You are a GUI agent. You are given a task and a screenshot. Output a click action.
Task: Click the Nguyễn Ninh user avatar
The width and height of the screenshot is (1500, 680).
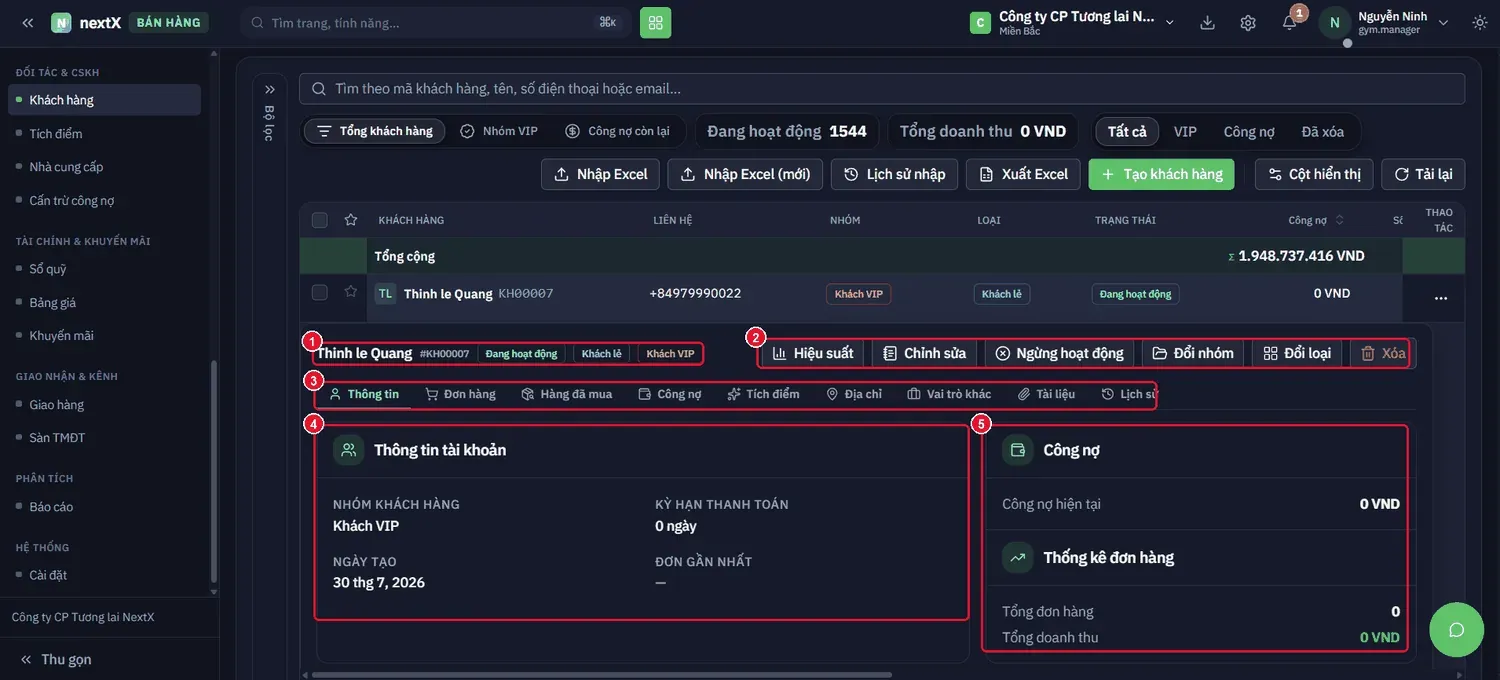pyautogui.click(x=1335, y=22)
